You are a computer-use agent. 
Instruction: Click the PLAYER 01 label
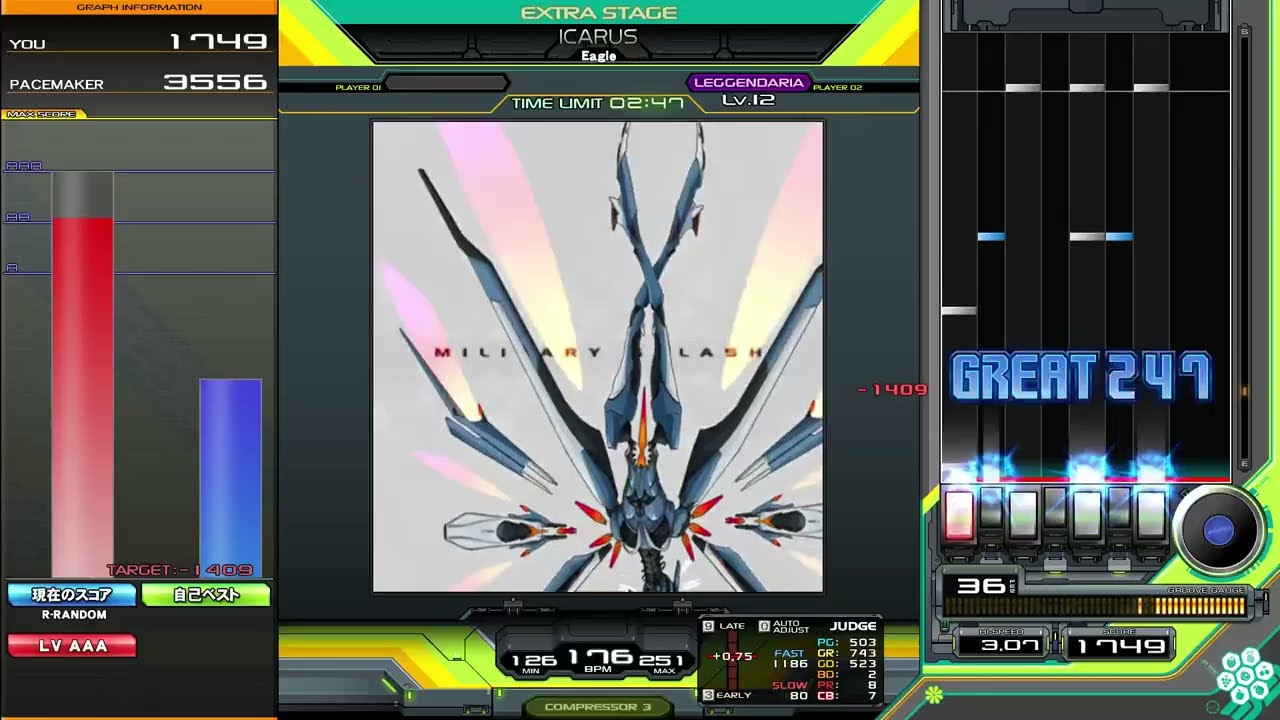coord(358,88)
